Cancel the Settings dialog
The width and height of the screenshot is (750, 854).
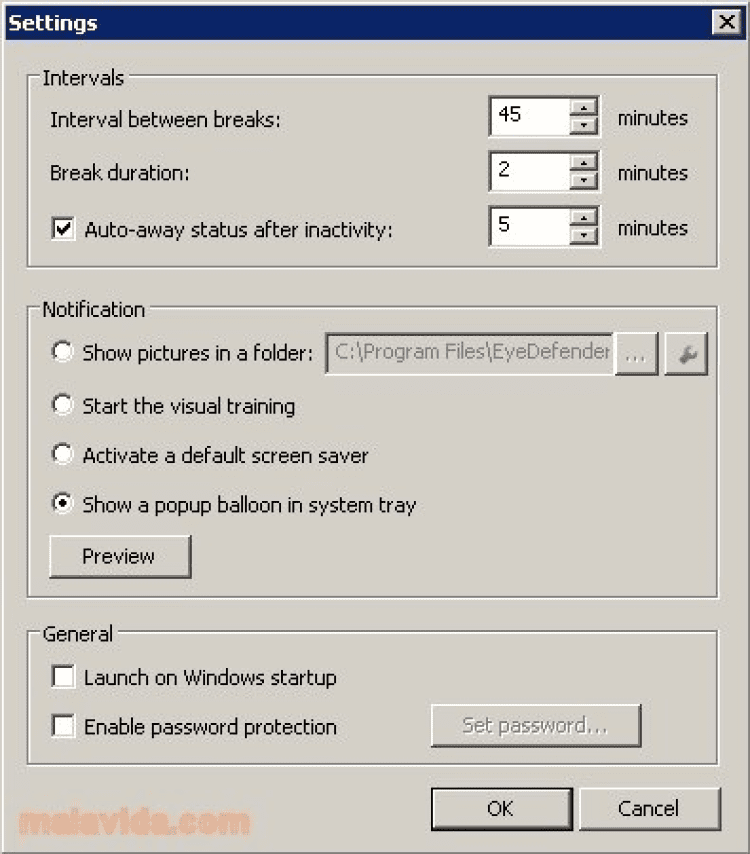coord(649,808)
